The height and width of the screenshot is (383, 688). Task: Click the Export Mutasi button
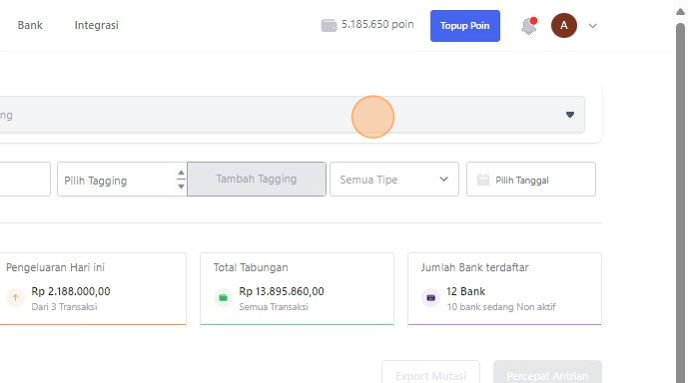(430, 372)
